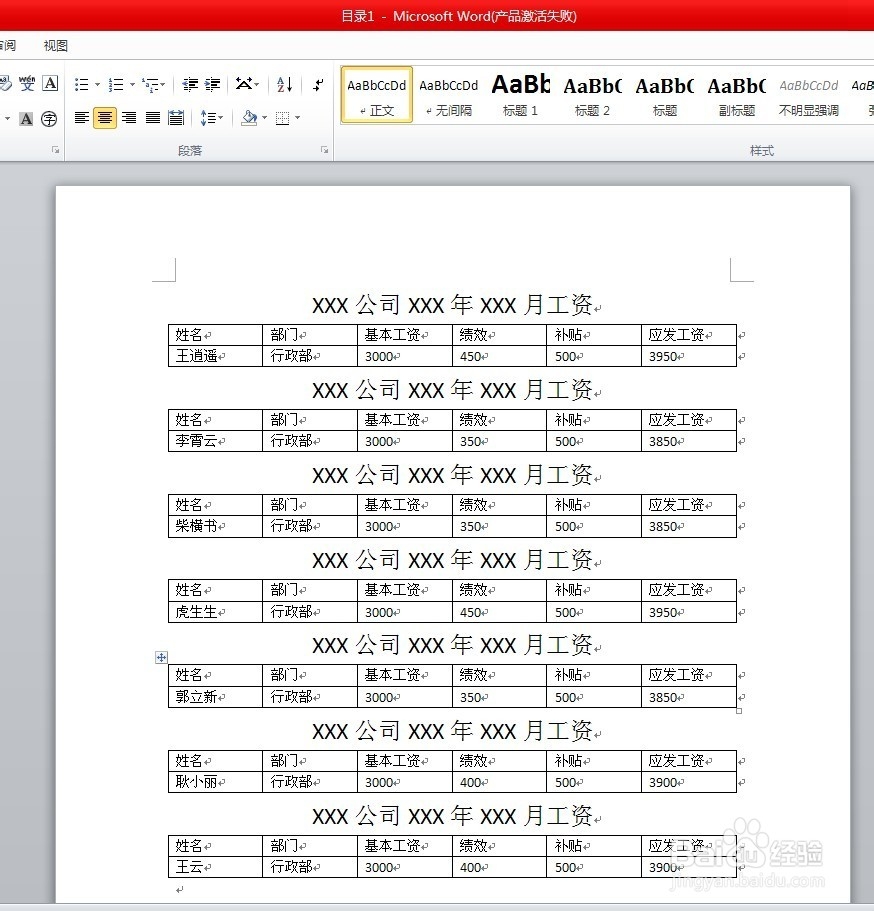This screenshot has width=874, height=911.
Task: Click the multilevel list icon
Action: point(151,85)
